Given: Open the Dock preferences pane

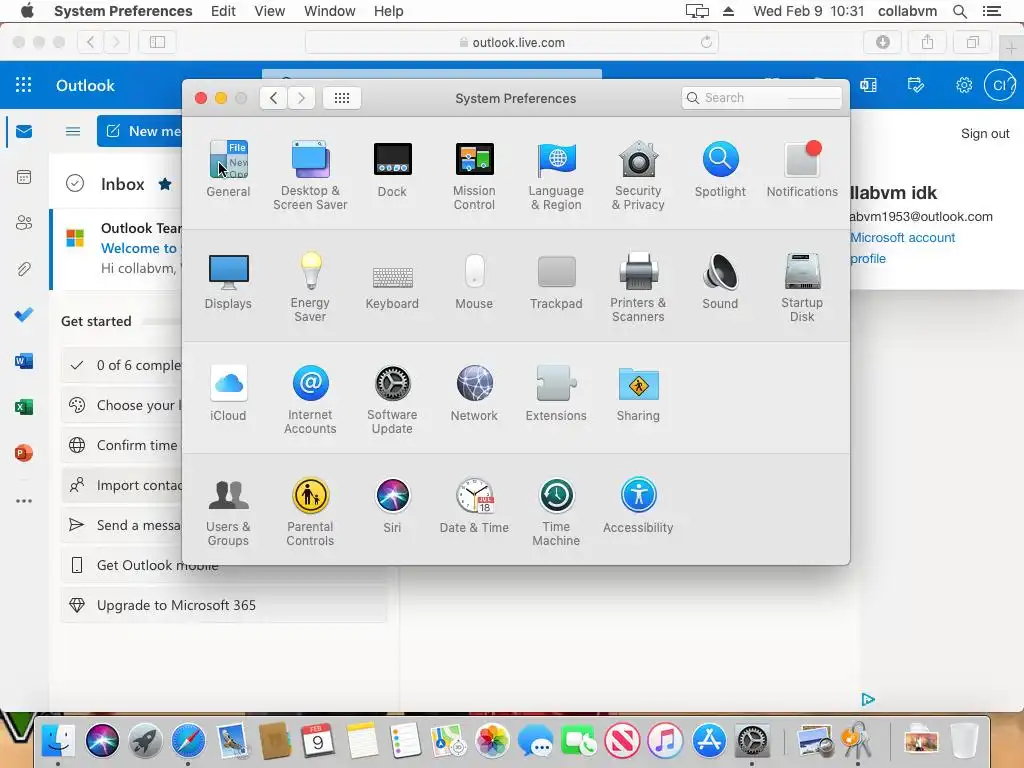Looking at the screenshot, I should click(x=392, y=168).
